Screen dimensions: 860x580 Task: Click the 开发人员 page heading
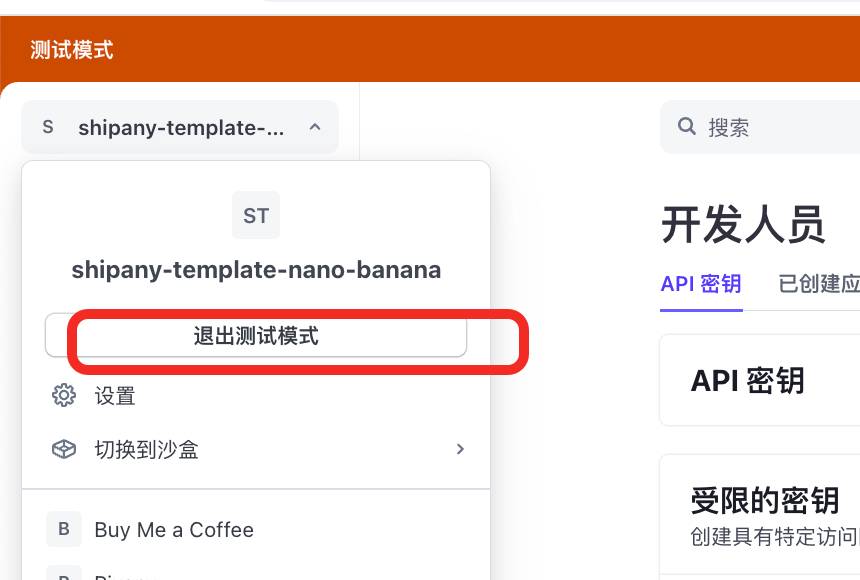(743, 225)
